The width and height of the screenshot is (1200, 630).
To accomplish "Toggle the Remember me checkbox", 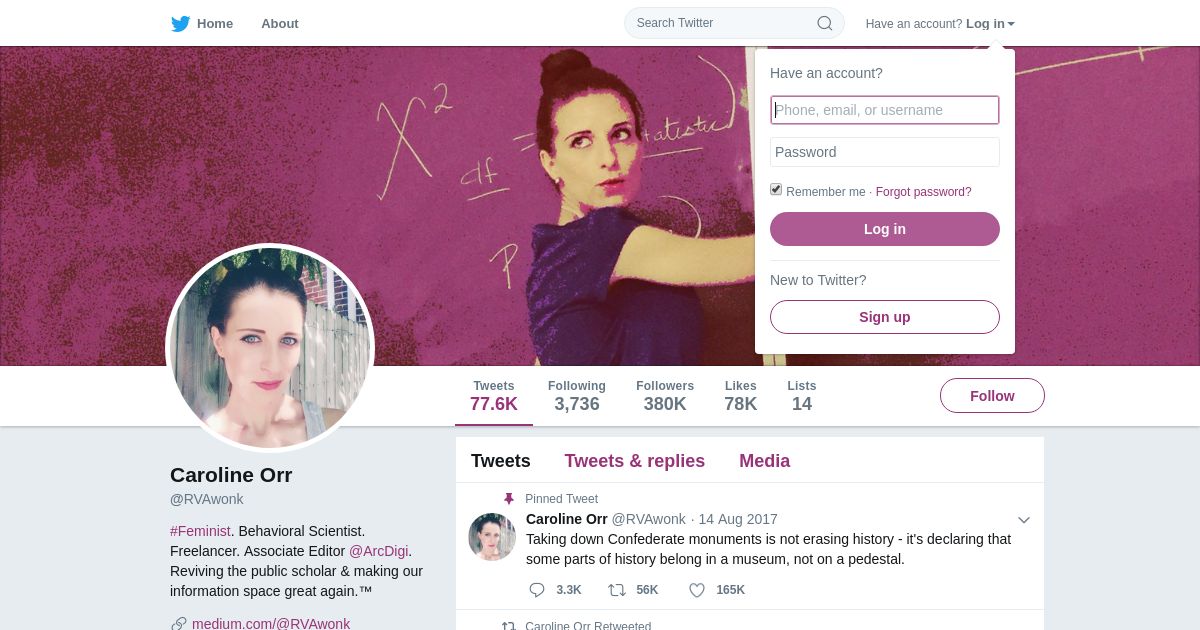I will [x=776, y=189].
